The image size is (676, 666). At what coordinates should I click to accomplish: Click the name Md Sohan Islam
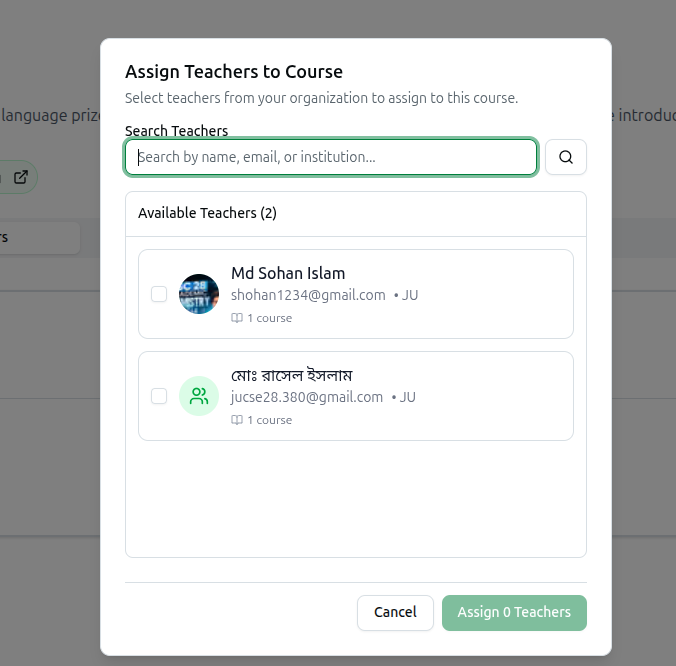[x=288, y=273]
